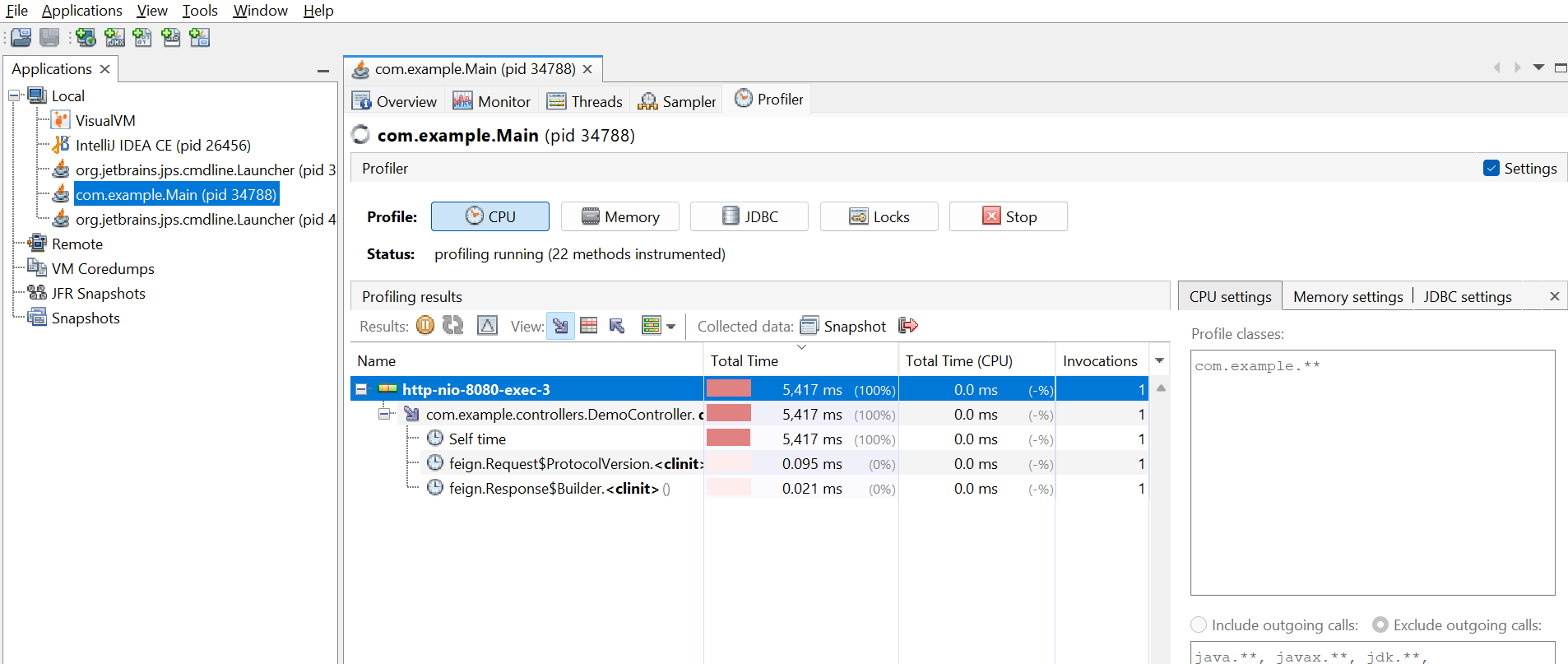Pause live profiling results updates
The width and height of the screenshot is (1568, 664).
pos(425,326)
